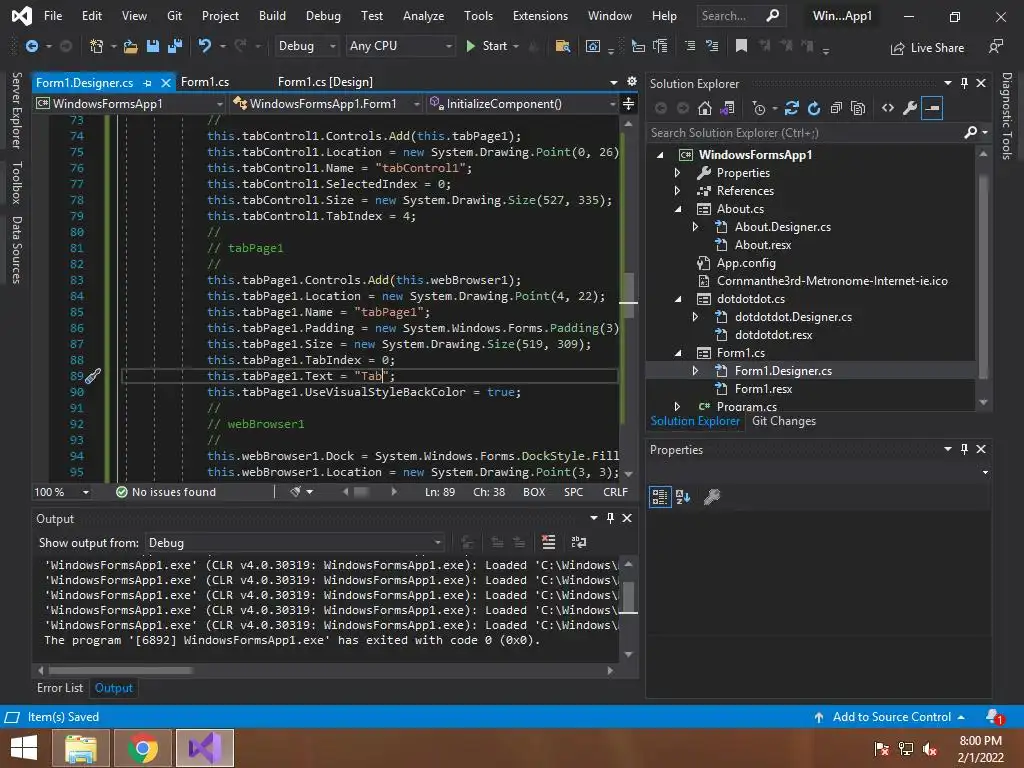Image resolution: width=1024 pixels, height=768 pixels.
Task: Clear all output with the Clear All icon
Action: 548,542
